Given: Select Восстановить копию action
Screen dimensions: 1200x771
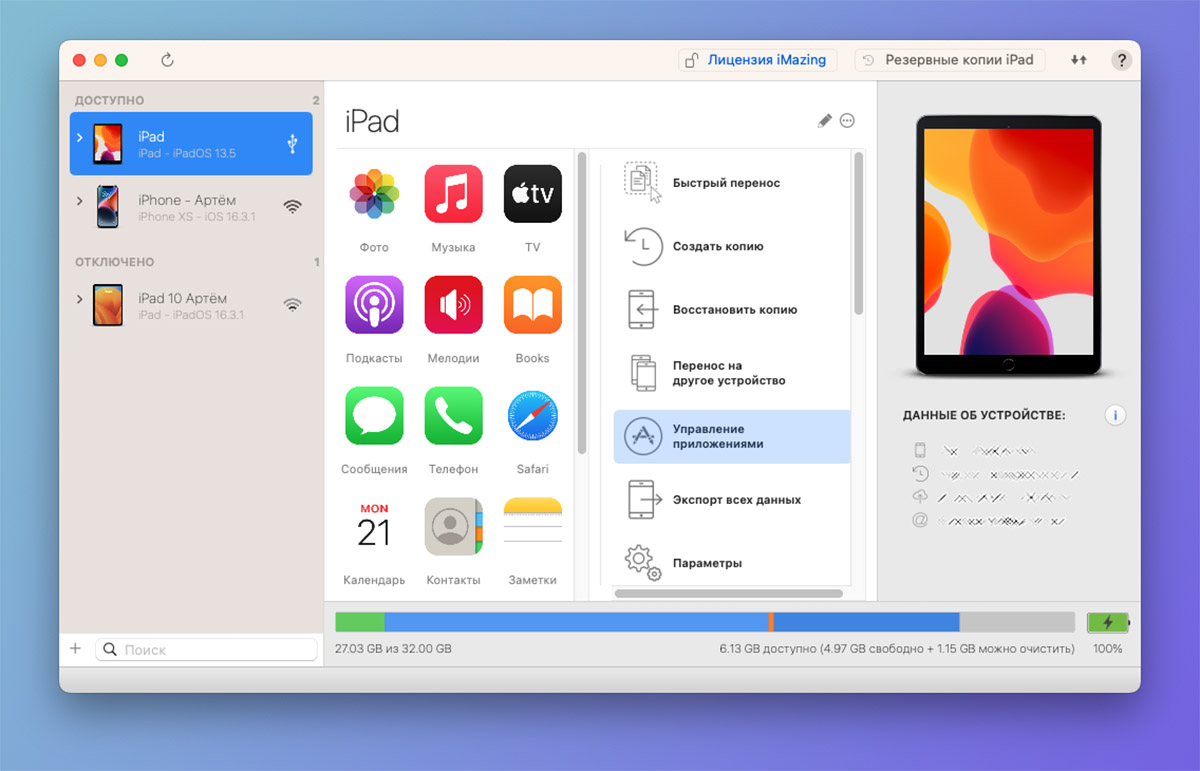Looking at the screenshot, I should tap(732, 310).
